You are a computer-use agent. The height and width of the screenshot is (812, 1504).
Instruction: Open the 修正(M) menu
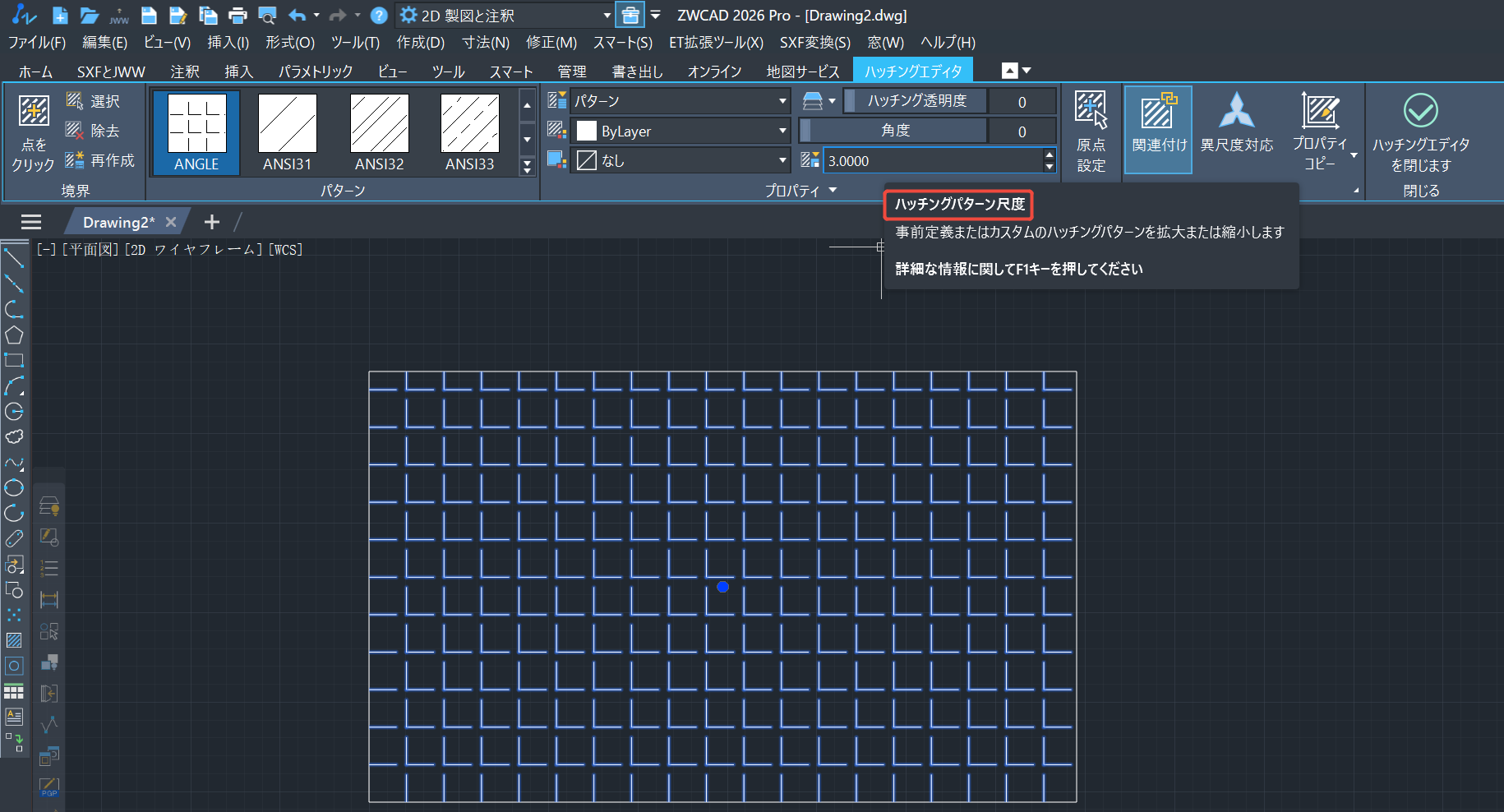tap(551, 43)
